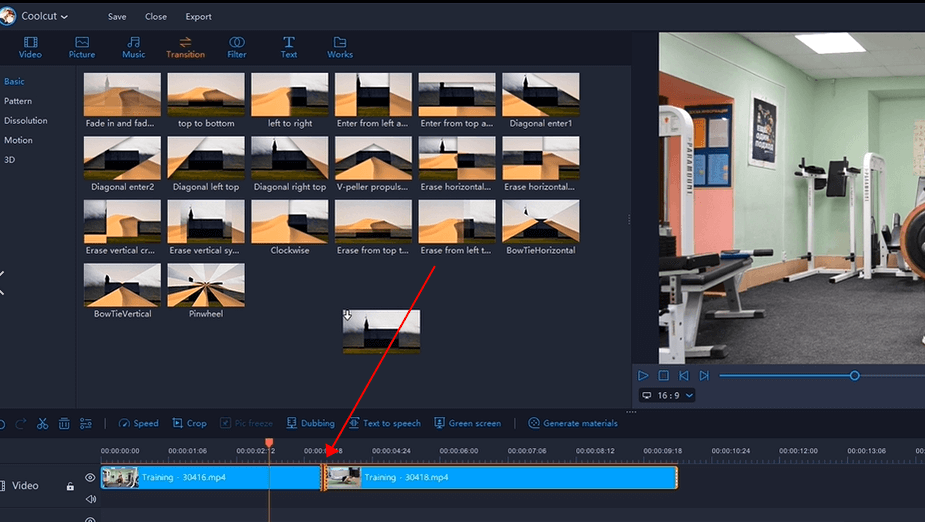Toggle Video track visibility eye
The height and width of the screenshot is (522, 925).
(90, 478)
